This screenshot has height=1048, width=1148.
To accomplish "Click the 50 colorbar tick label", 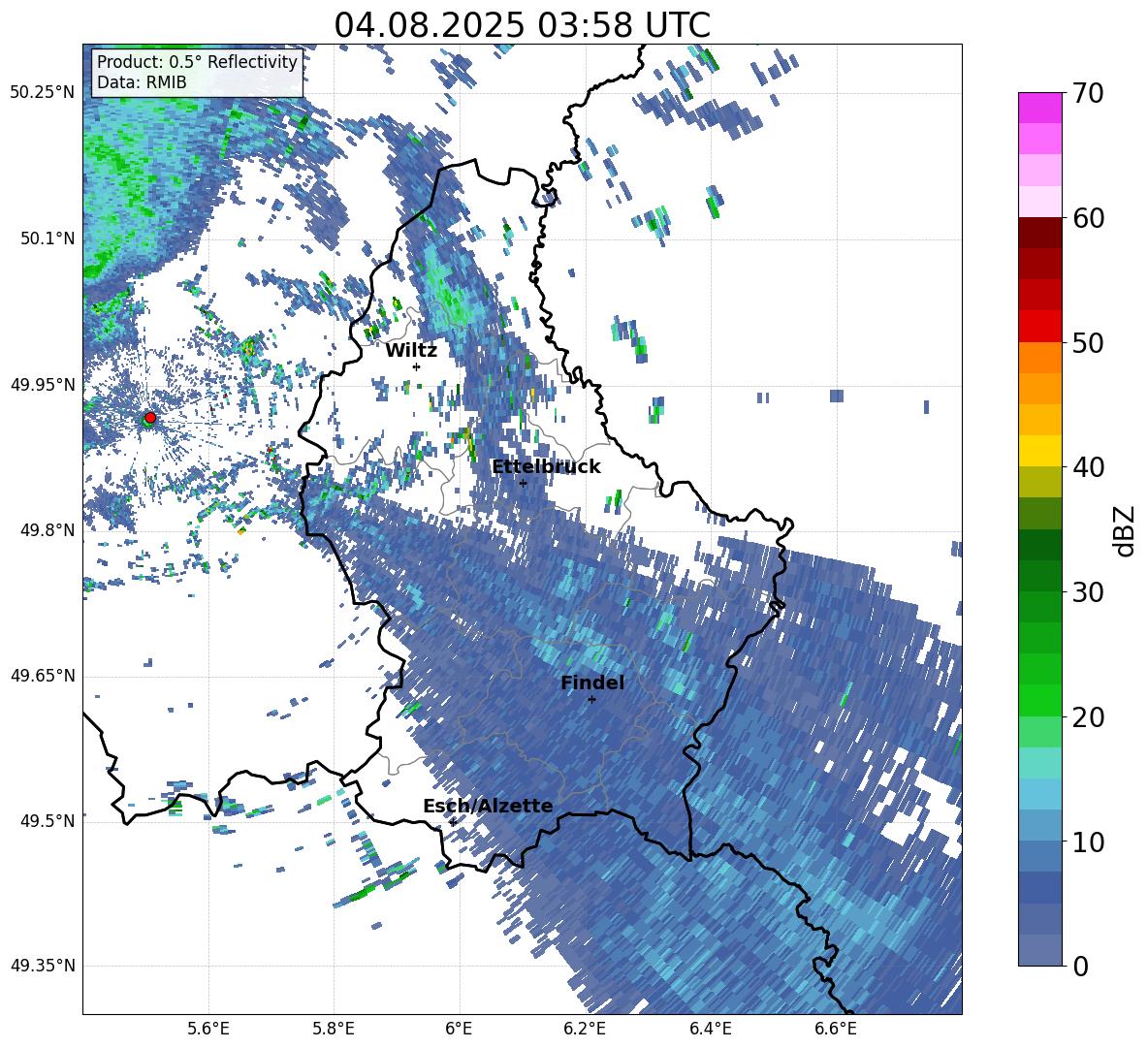I will pos(1088,342).
